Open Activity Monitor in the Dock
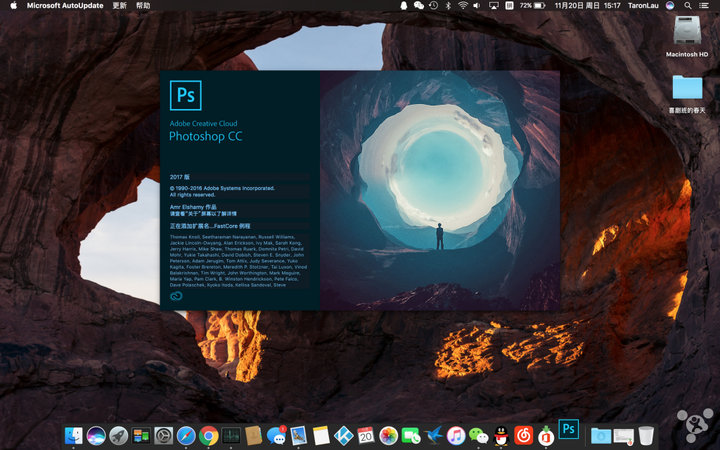This screenshot has width=720, height=450. point(231,435)
